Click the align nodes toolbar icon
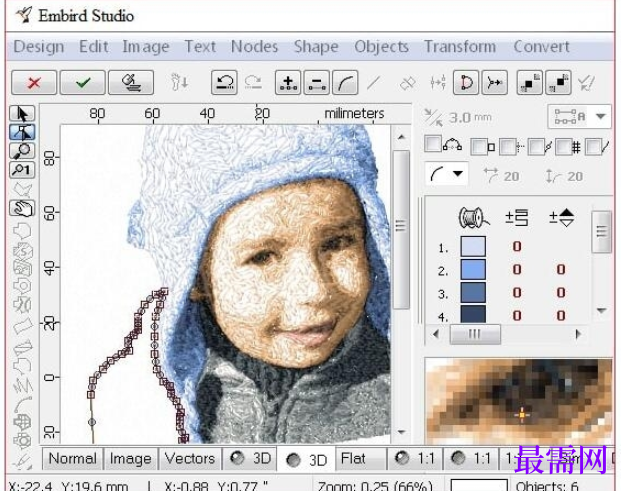Viewport: 626px width, 491px height. click(438, 83)
